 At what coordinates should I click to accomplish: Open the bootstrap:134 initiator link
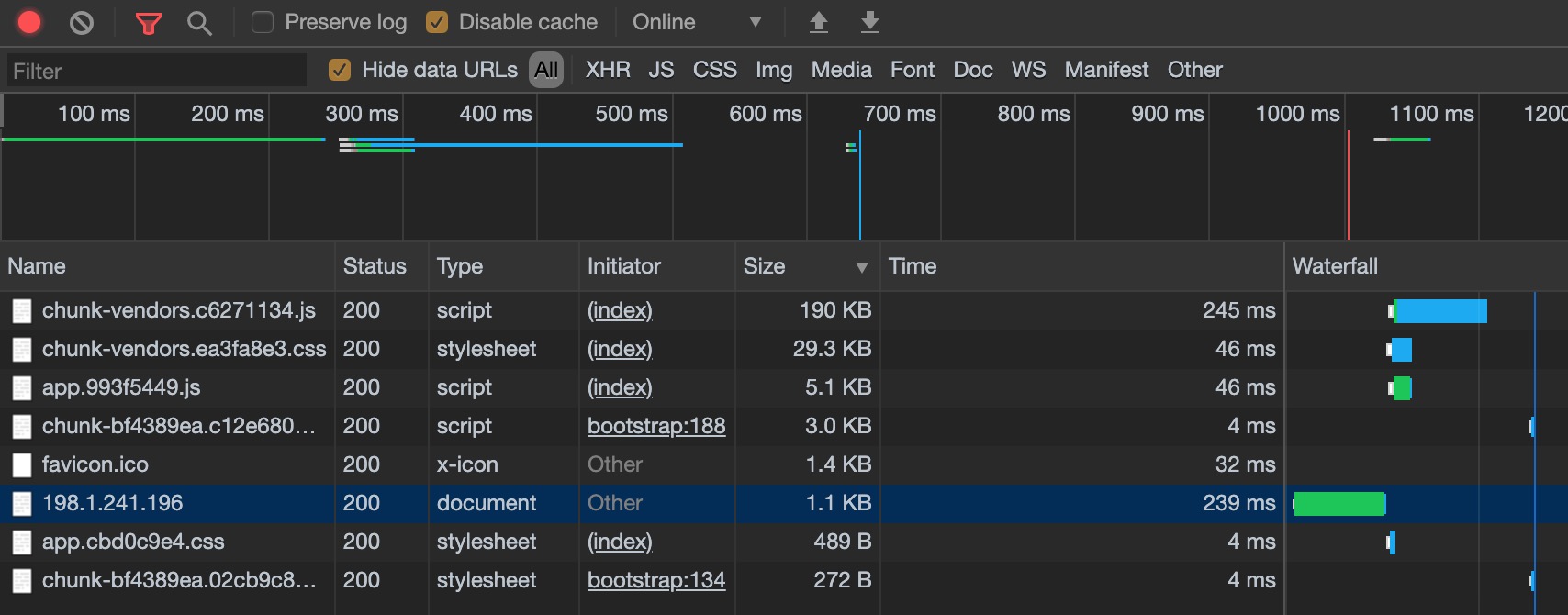pyautogui.click(x=656, y=580)
